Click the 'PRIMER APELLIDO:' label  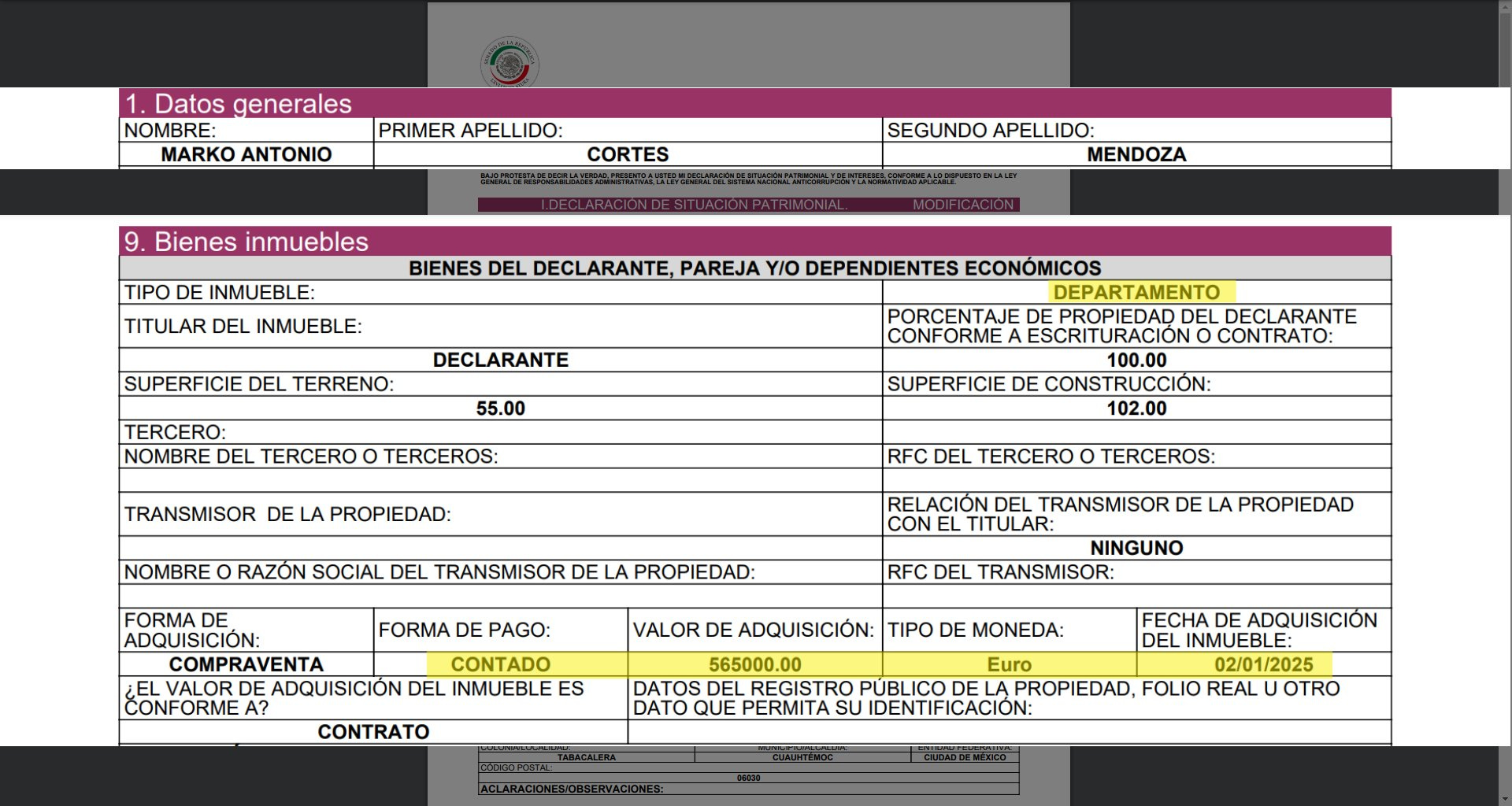coord(470,131)
